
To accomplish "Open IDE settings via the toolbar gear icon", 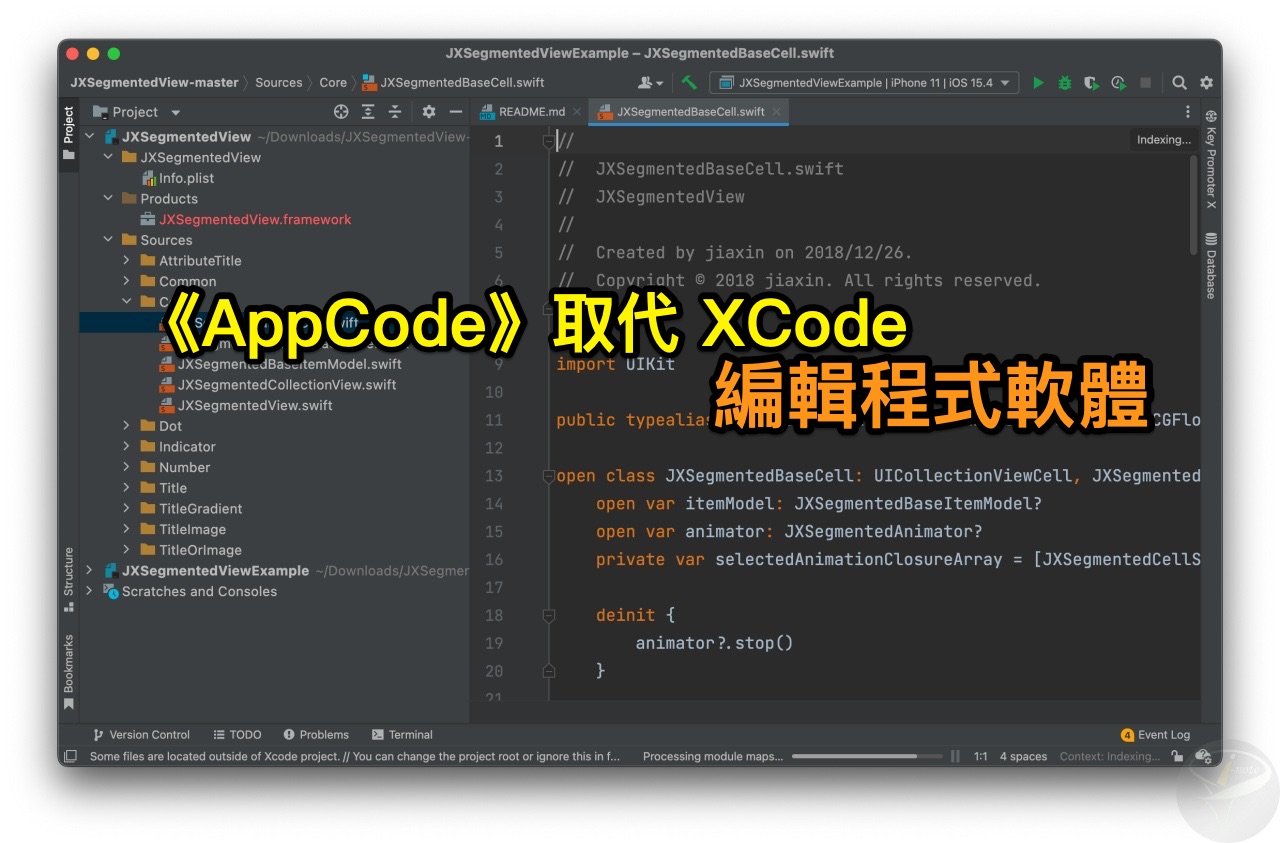I will click(1205, 82).
